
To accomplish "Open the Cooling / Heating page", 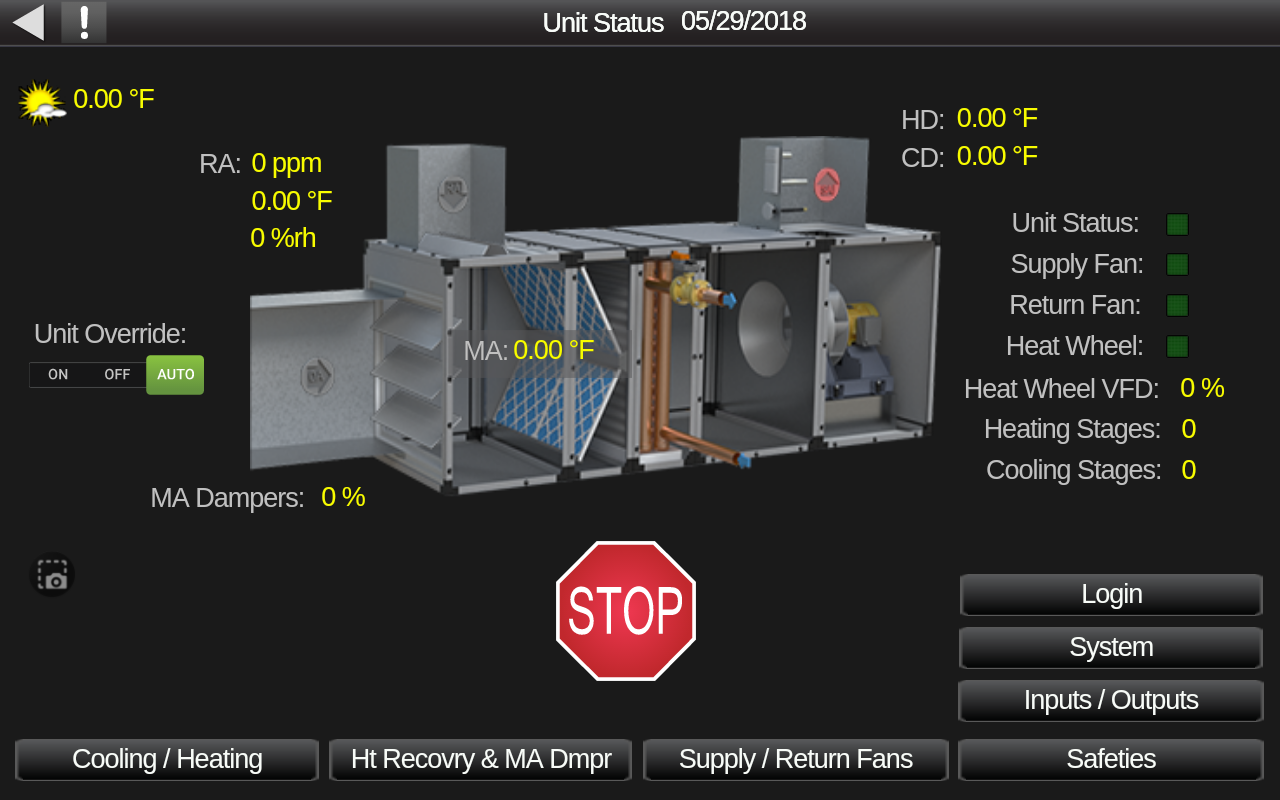I will [167, 760].
